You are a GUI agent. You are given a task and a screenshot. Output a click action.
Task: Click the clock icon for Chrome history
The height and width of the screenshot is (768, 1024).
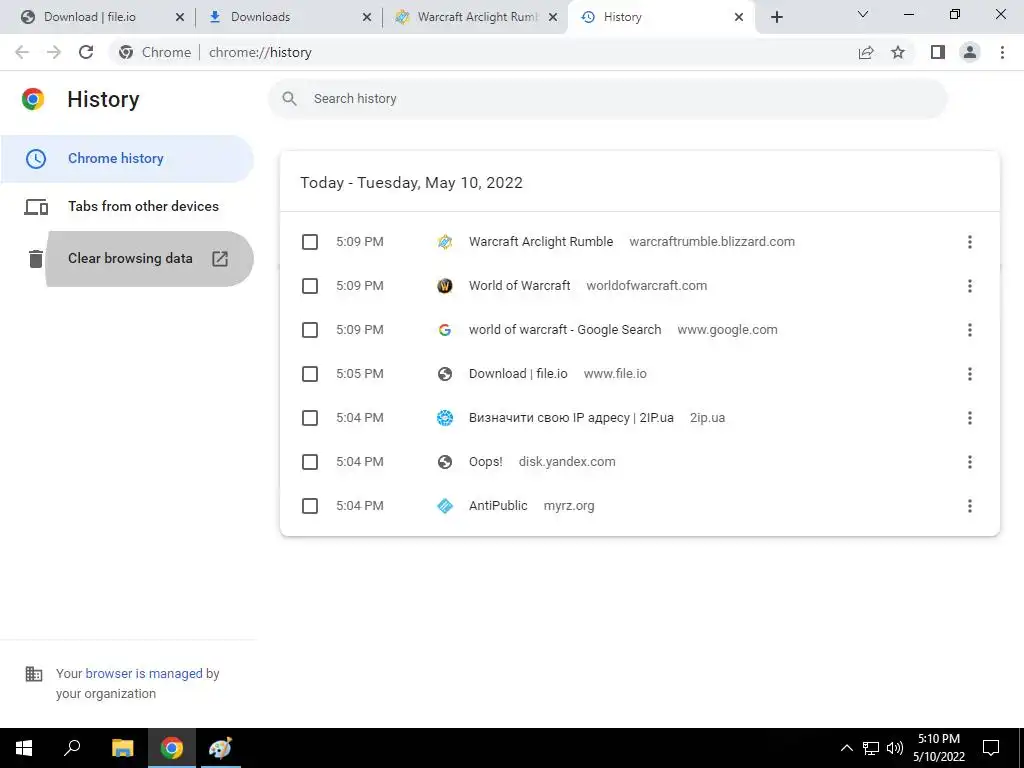coord(36,159)
